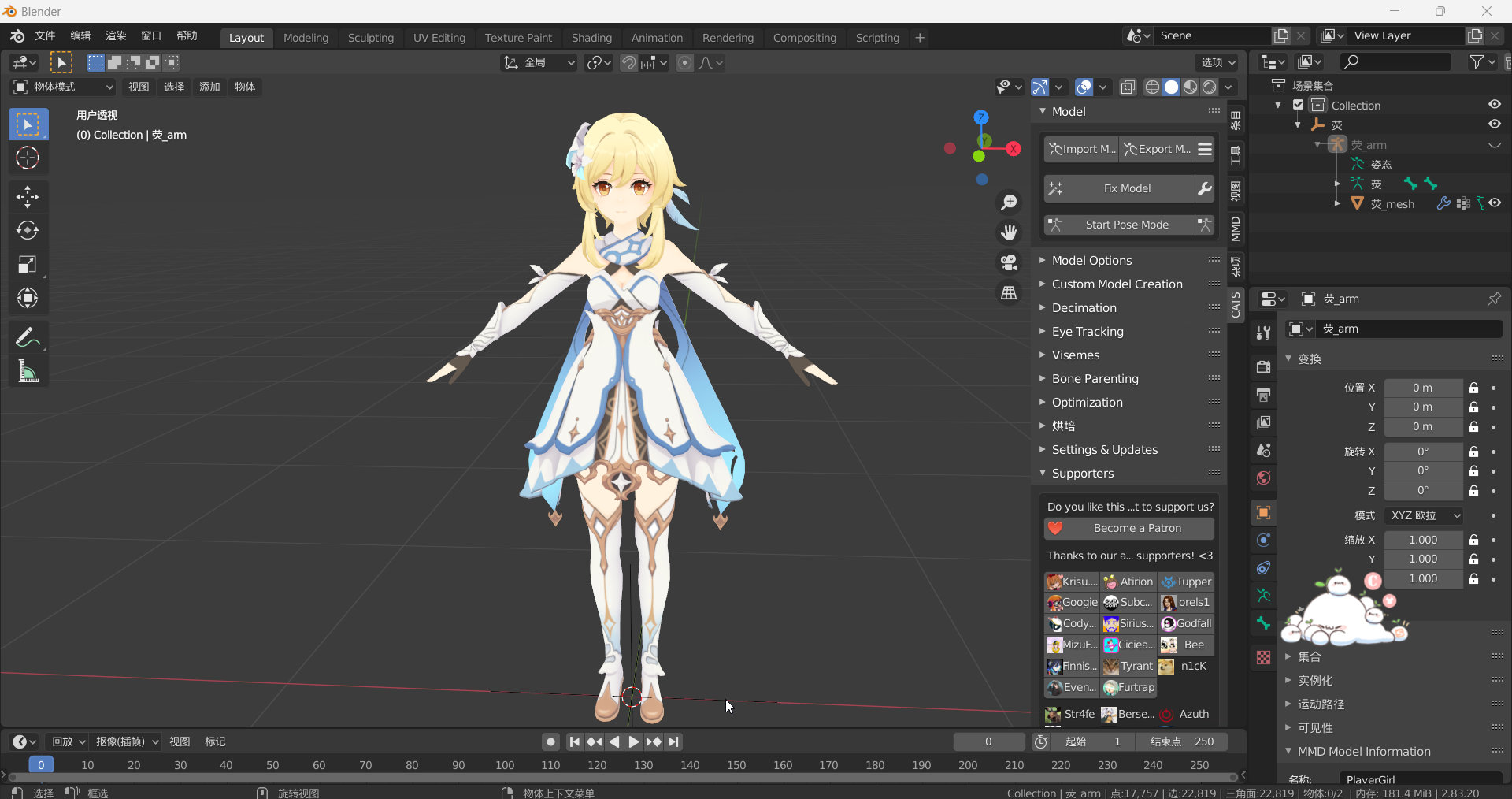Click outliner search field
The image size is (1512, 799).
[x=1395, y=61]
